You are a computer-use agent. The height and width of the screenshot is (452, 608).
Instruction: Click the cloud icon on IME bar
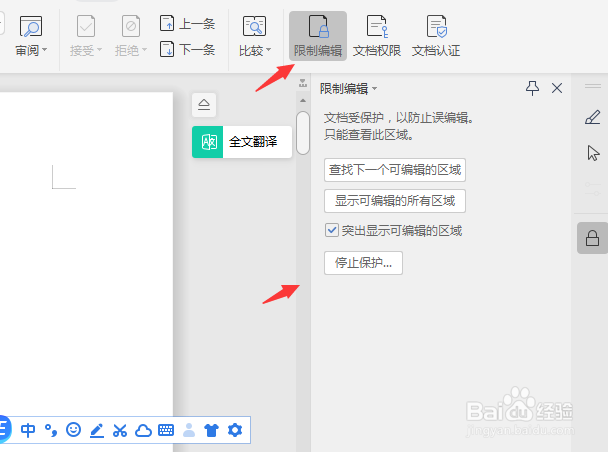[143, 430]
